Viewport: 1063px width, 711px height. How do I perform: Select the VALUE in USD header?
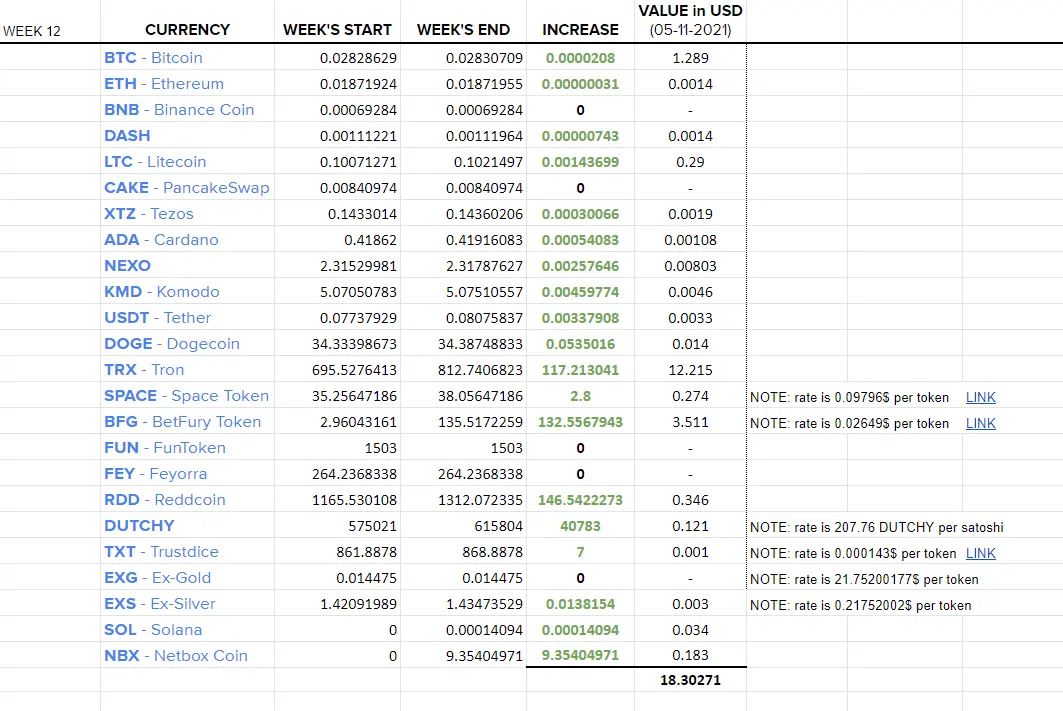click(690, 20)
